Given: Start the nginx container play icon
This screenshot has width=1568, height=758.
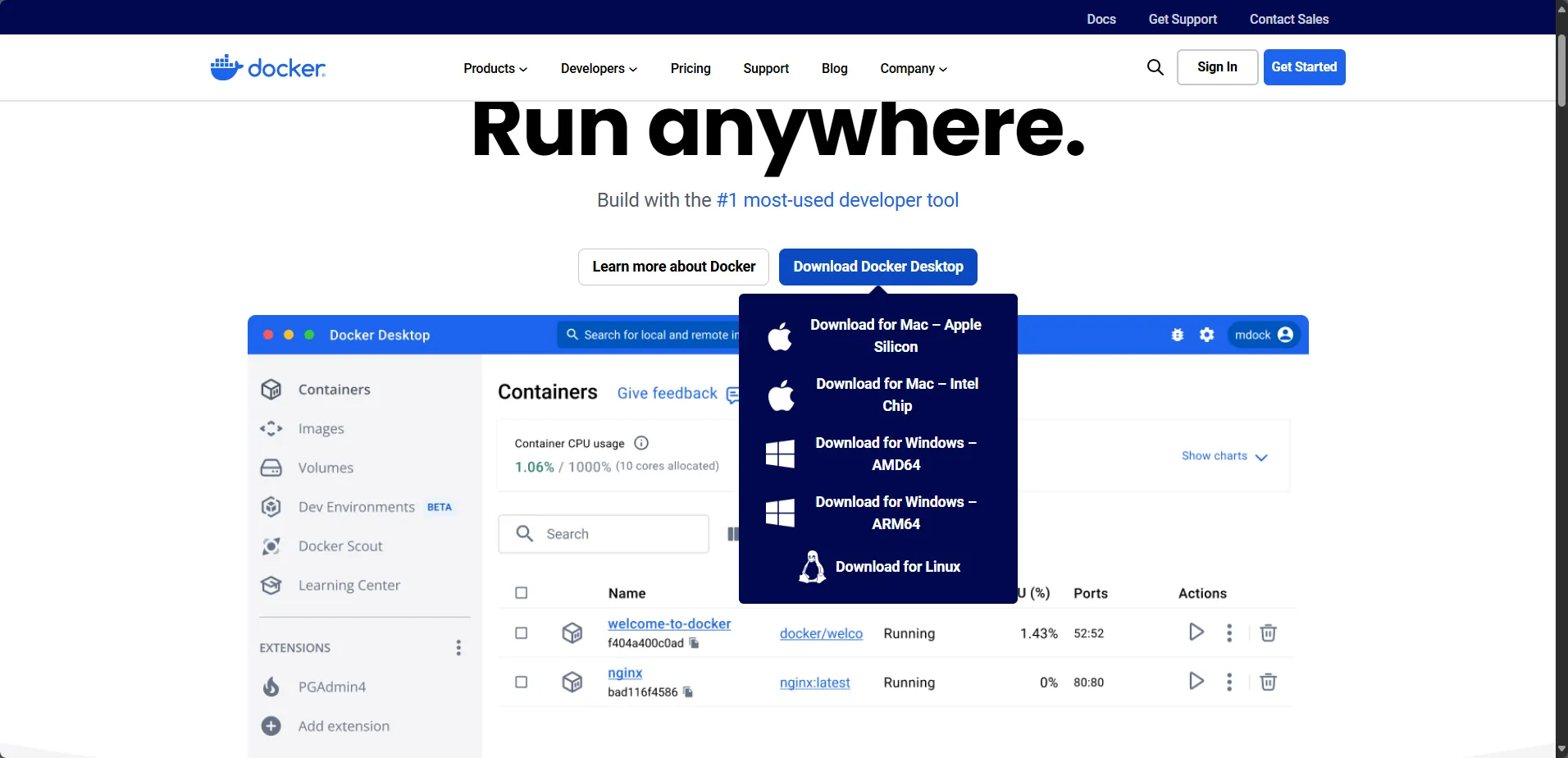Looking at the screenshot, I should tap(1197, 682).
